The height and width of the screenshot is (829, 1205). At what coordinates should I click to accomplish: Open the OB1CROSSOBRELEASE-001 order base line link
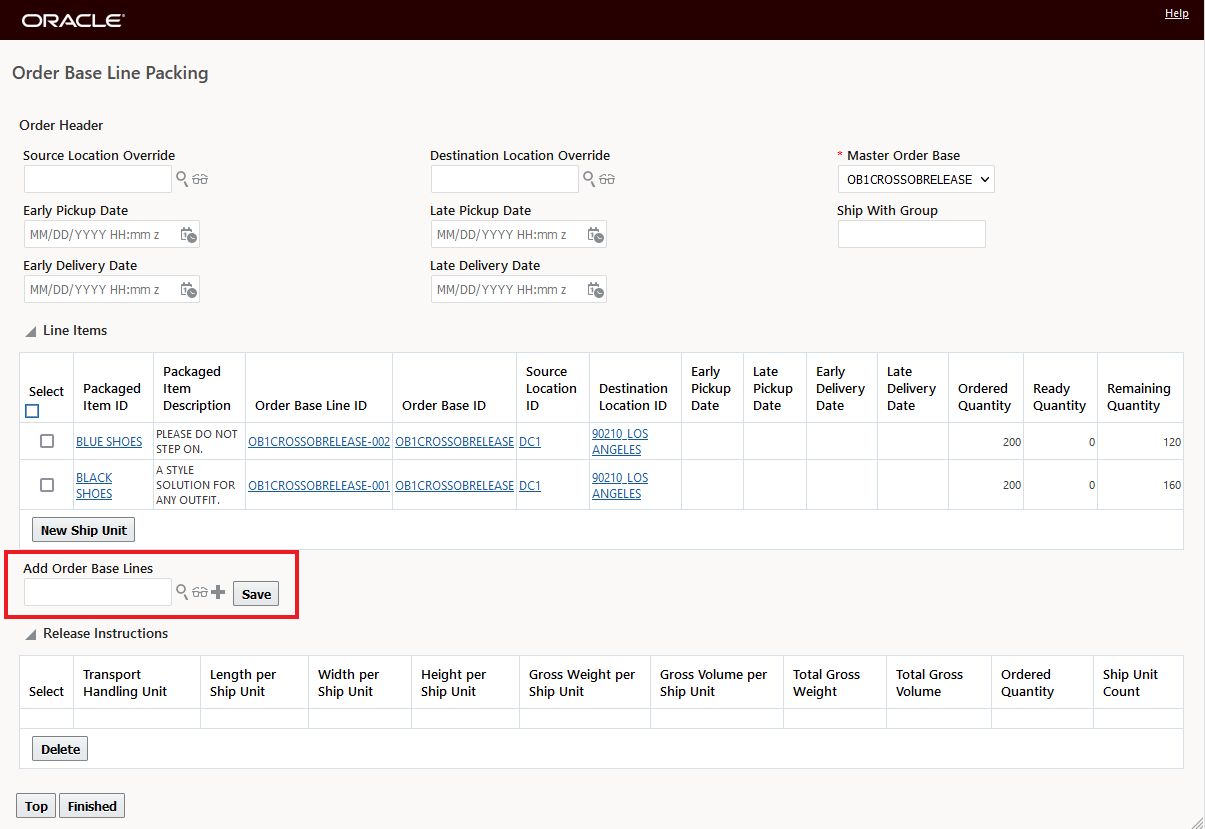pos(319,485)
